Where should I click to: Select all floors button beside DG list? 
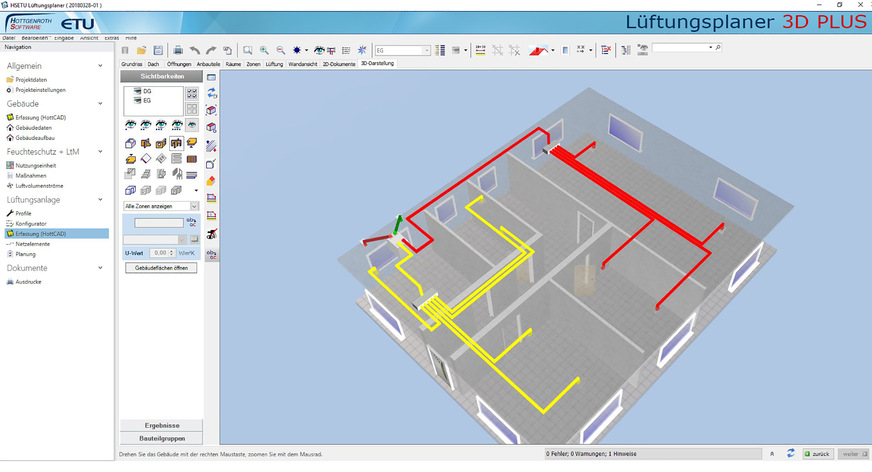(191, 92)
